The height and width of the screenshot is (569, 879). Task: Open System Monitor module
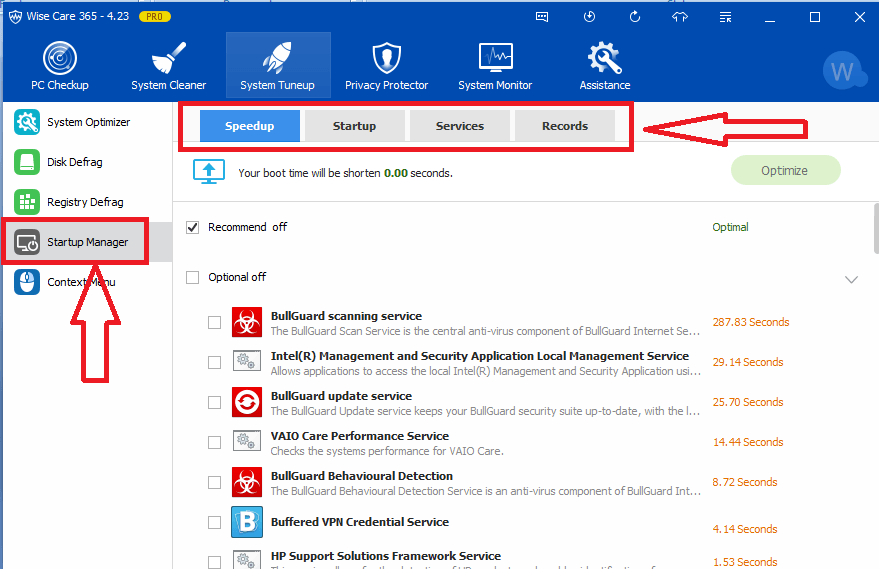pos(495,66)
